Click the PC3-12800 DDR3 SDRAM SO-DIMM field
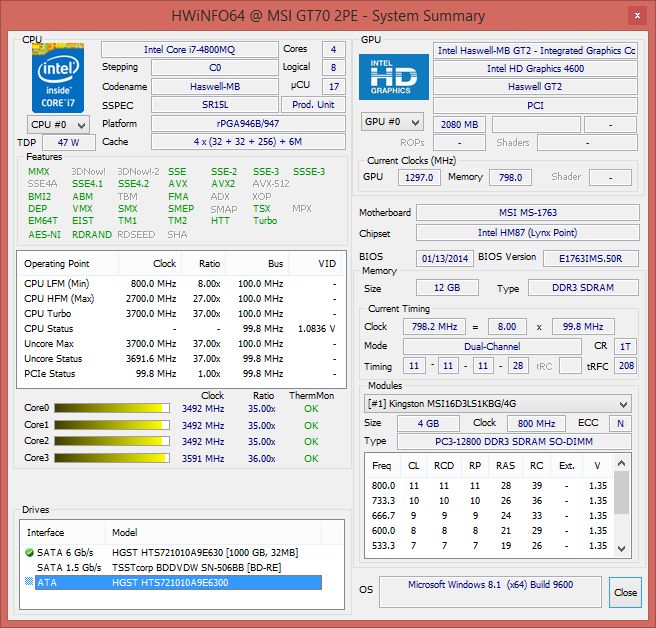 point(514,442)
